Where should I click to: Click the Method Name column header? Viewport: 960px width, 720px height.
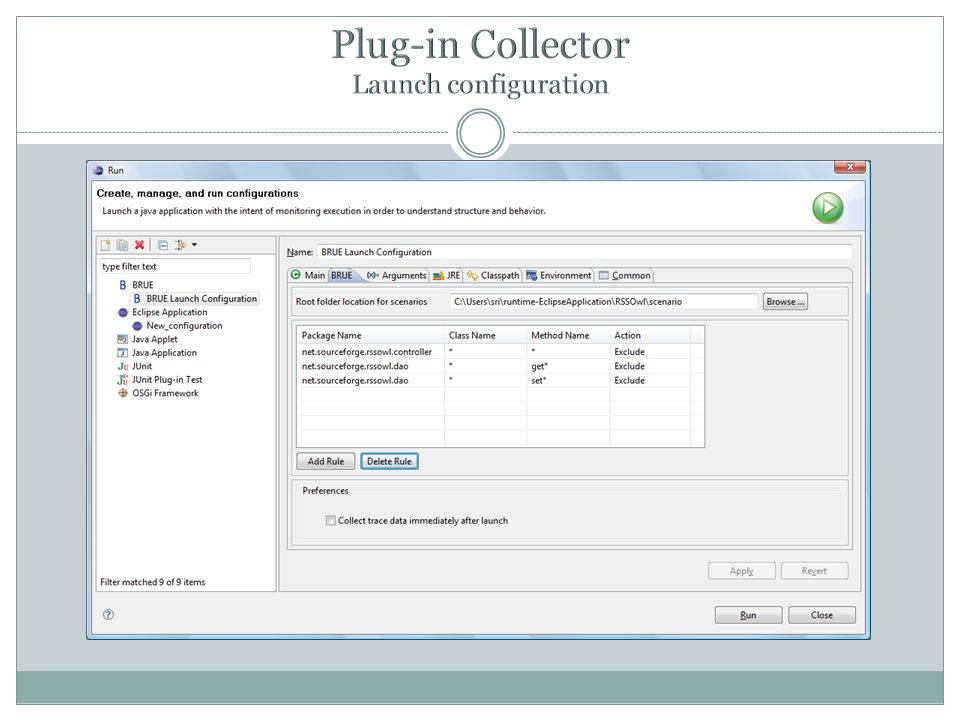click(x=568, y=336)
